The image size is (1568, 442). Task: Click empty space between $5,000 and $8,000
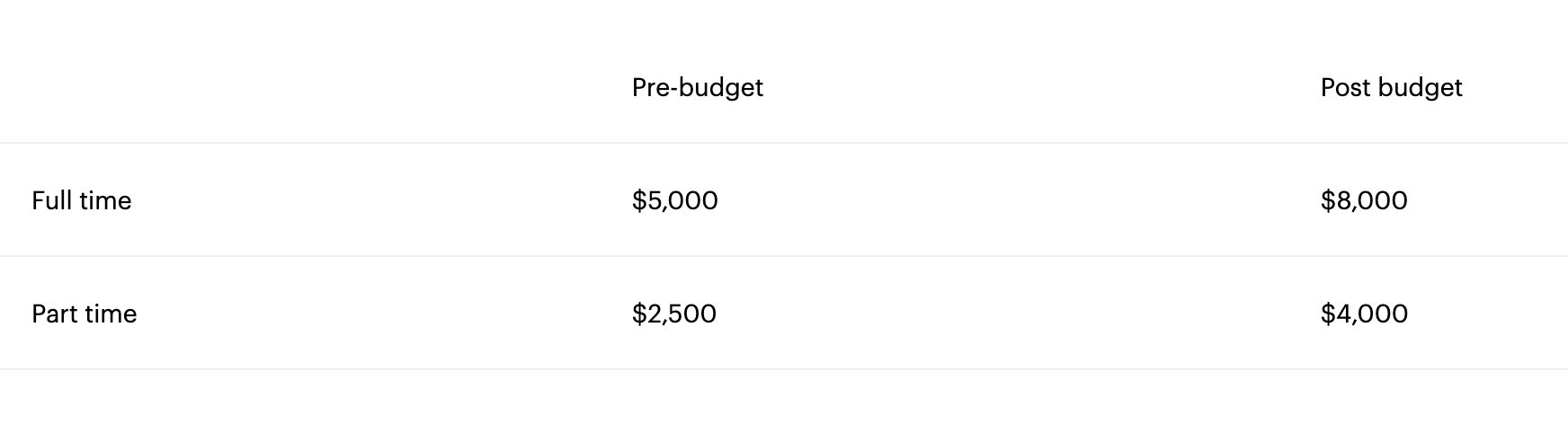(x=1016, y=200)
